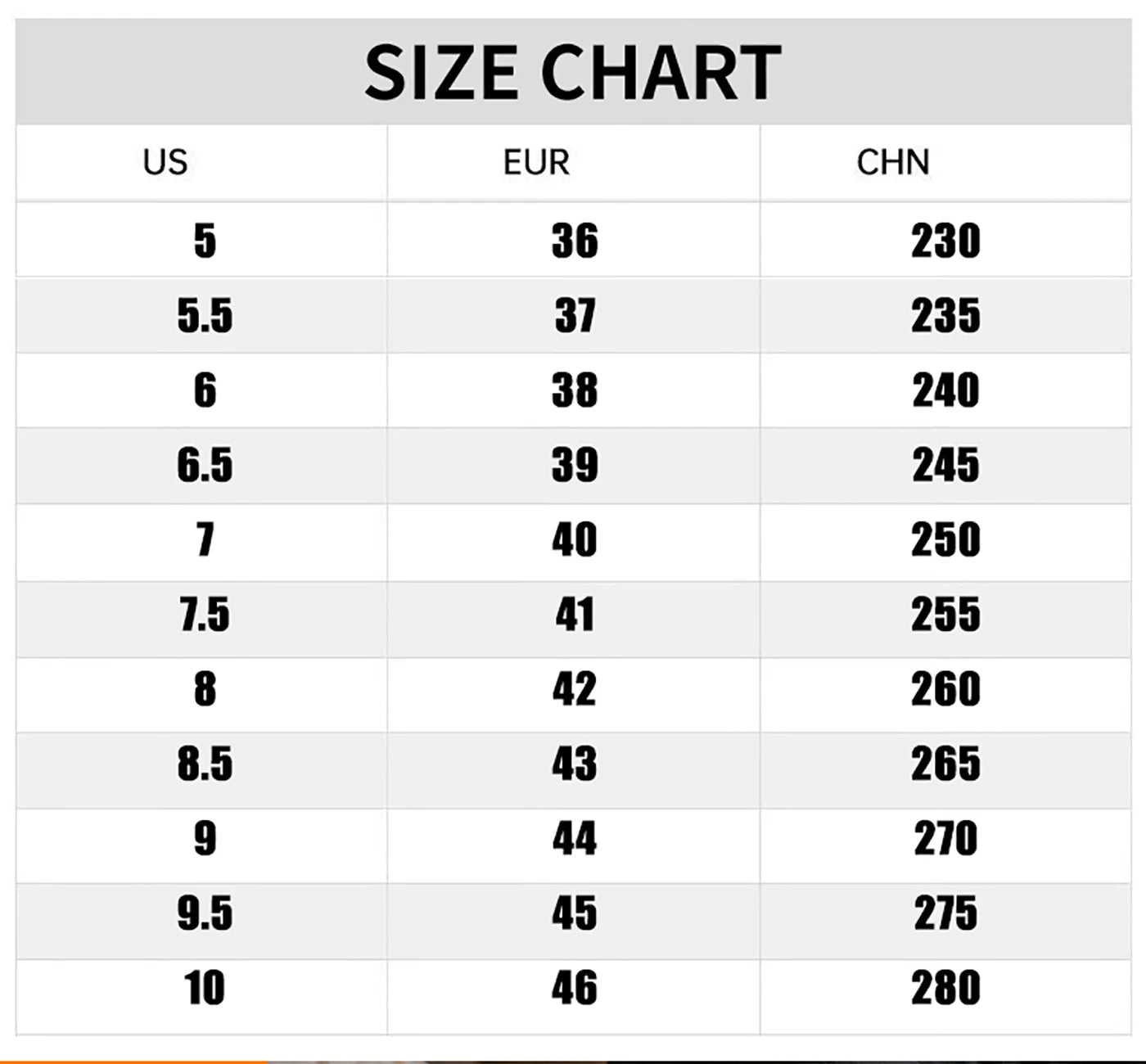The image size is (1146, 1064).
Task: Click CHN size 240 cell
Action: pyautogui.click(x=945, y=390)
